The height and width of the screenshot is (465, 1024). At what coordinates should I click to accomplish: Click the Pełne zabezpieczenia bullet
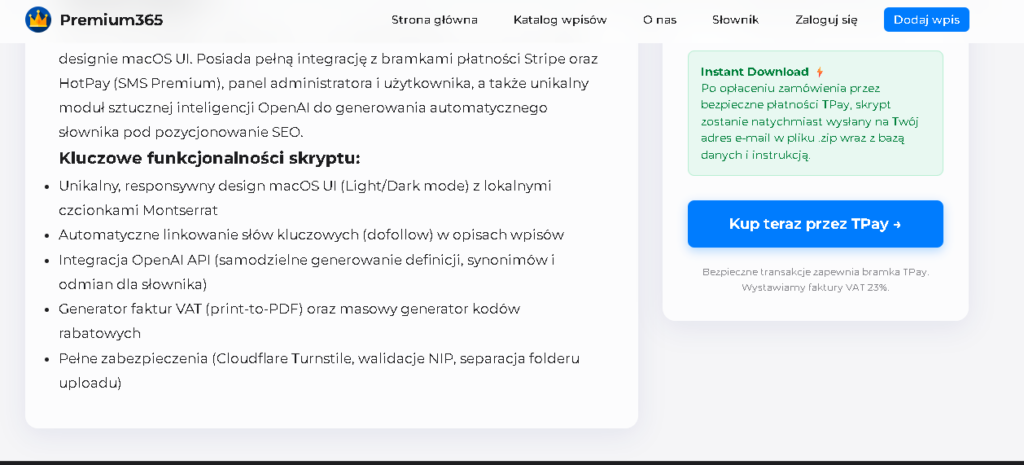point(319,370)
